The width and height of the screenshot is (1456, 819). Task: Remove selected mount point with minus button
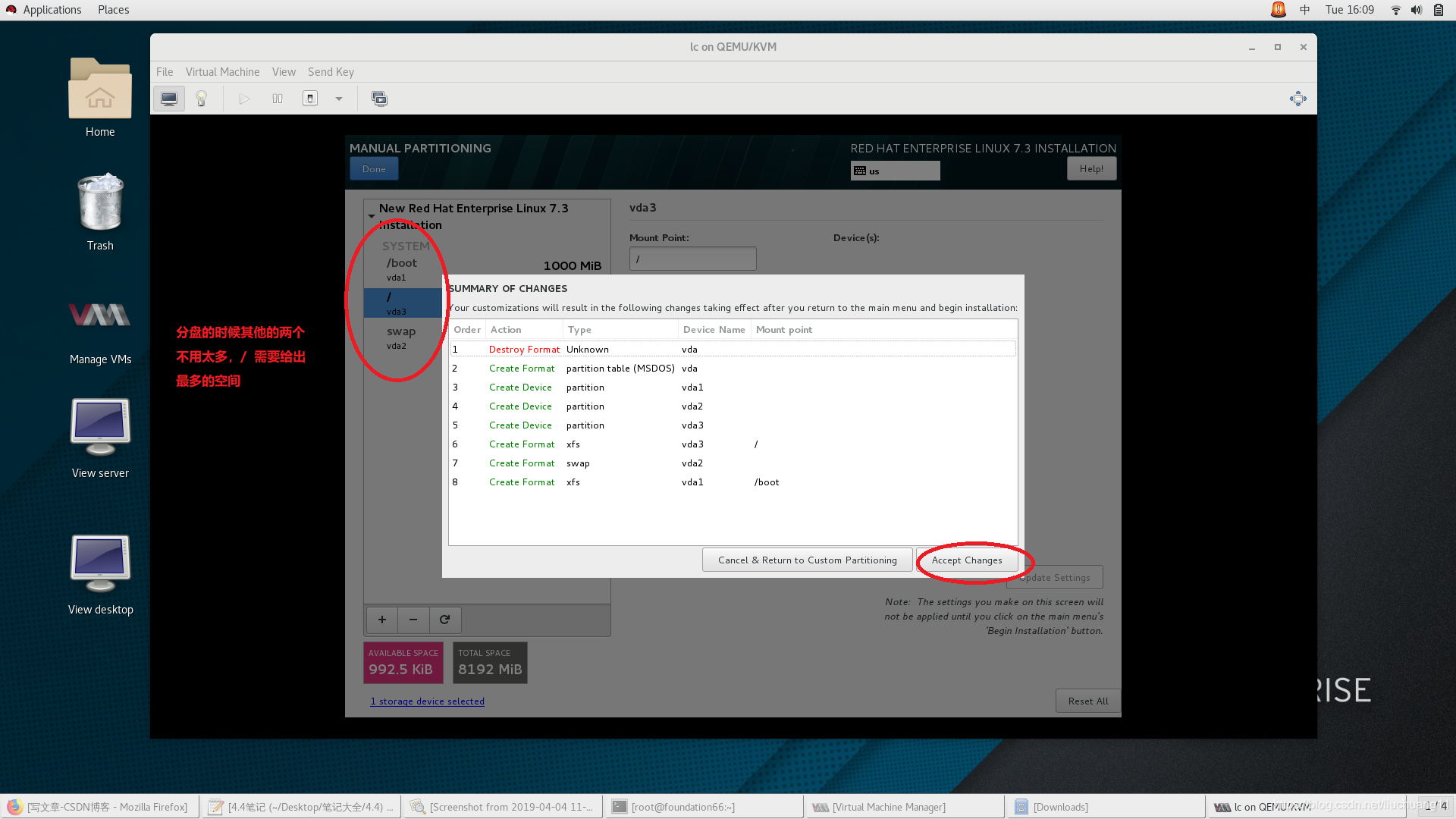tap(413, 620)
